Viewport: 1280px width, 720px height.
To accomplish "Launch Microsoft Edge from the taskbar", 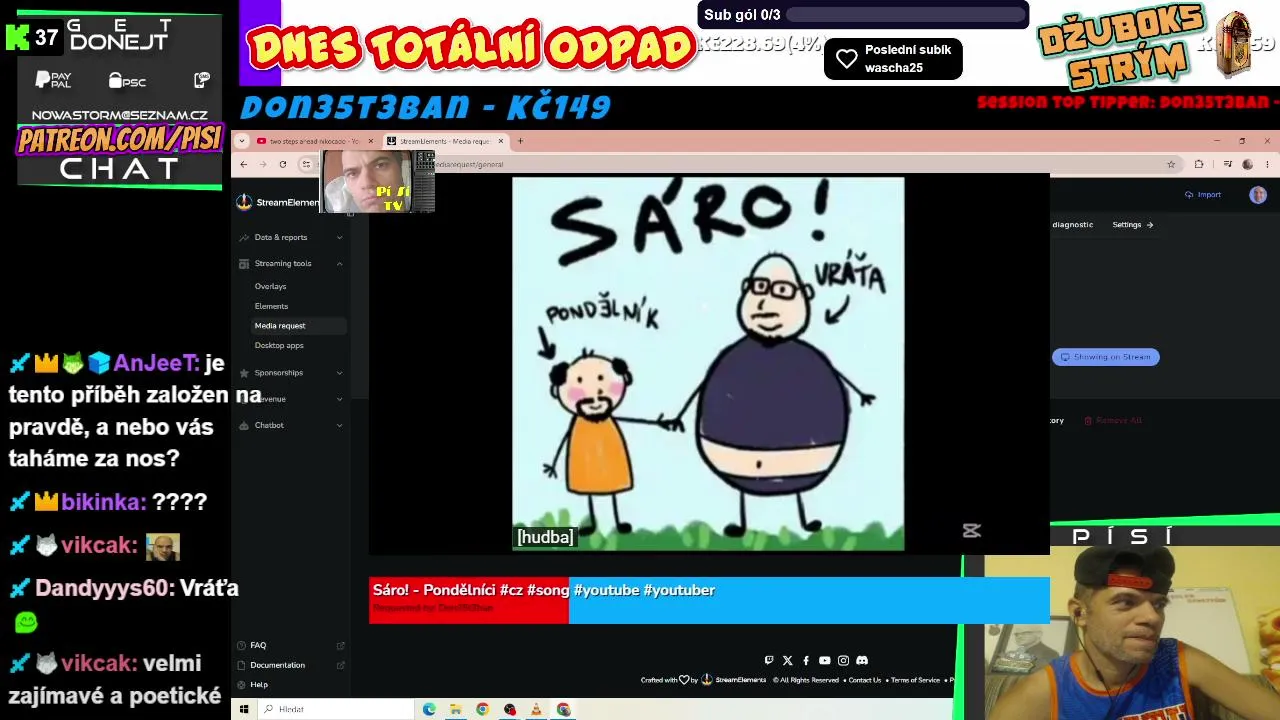I will pyautogui.click(x=429, y=709).
